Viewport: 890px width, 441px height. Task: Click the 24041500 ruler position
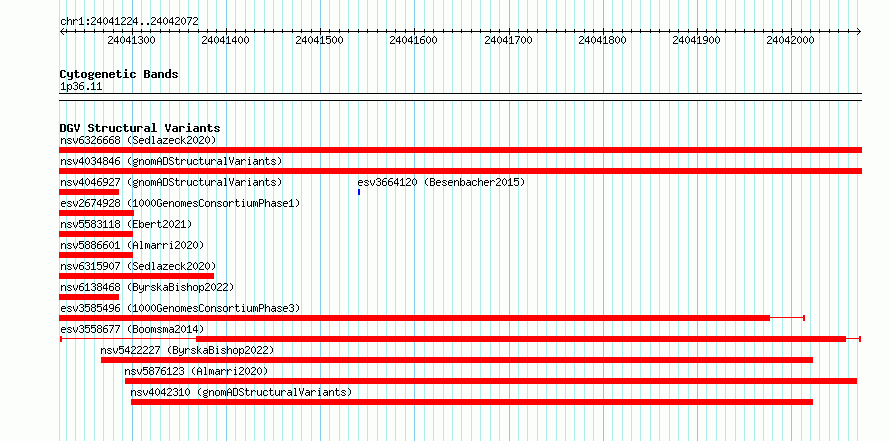(x=320, y=40)
